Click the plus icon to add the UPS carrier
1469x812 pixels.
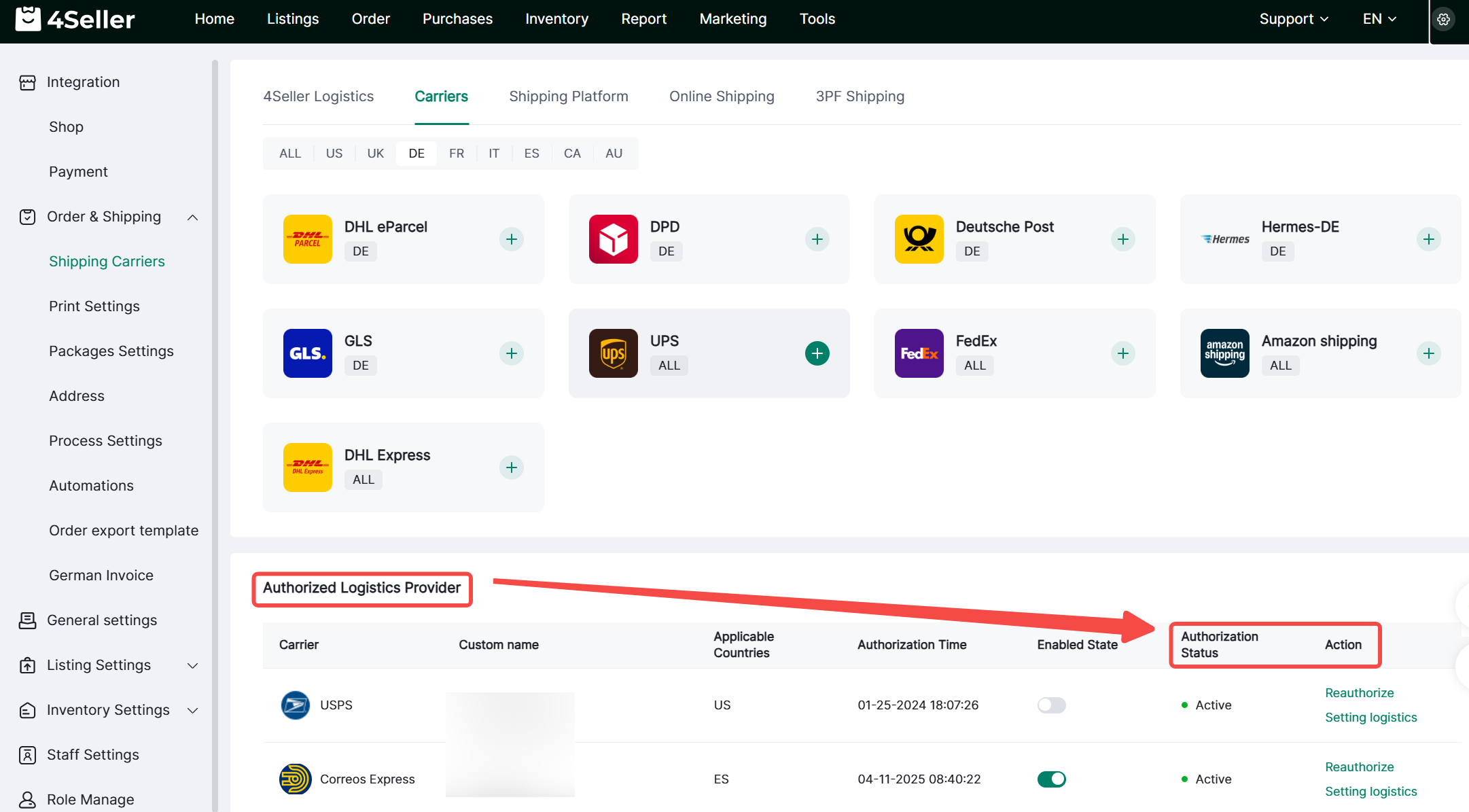[x=817, y=353]
